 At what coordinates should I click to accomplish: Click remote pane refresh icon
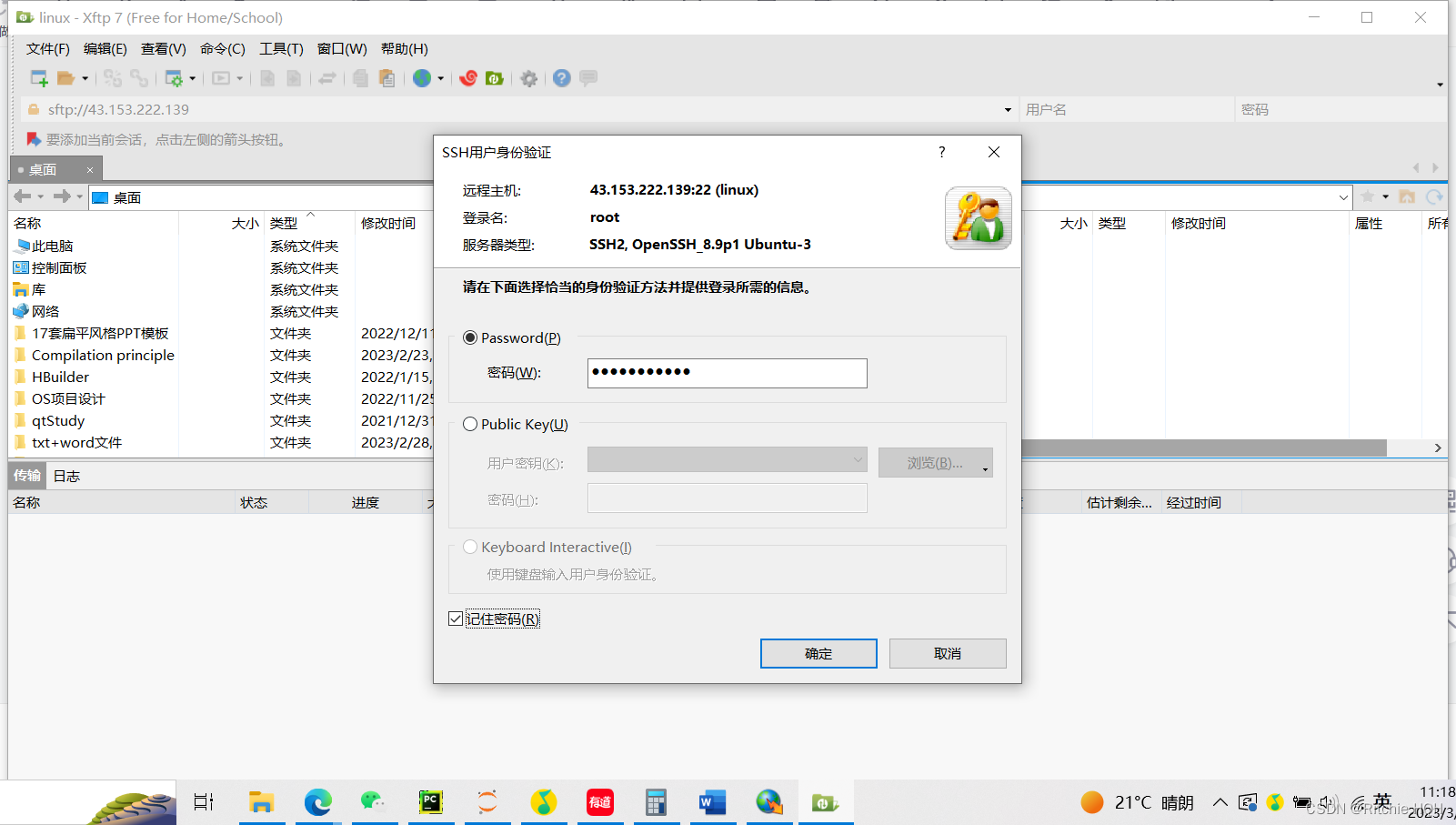[x=1434, y=196]
